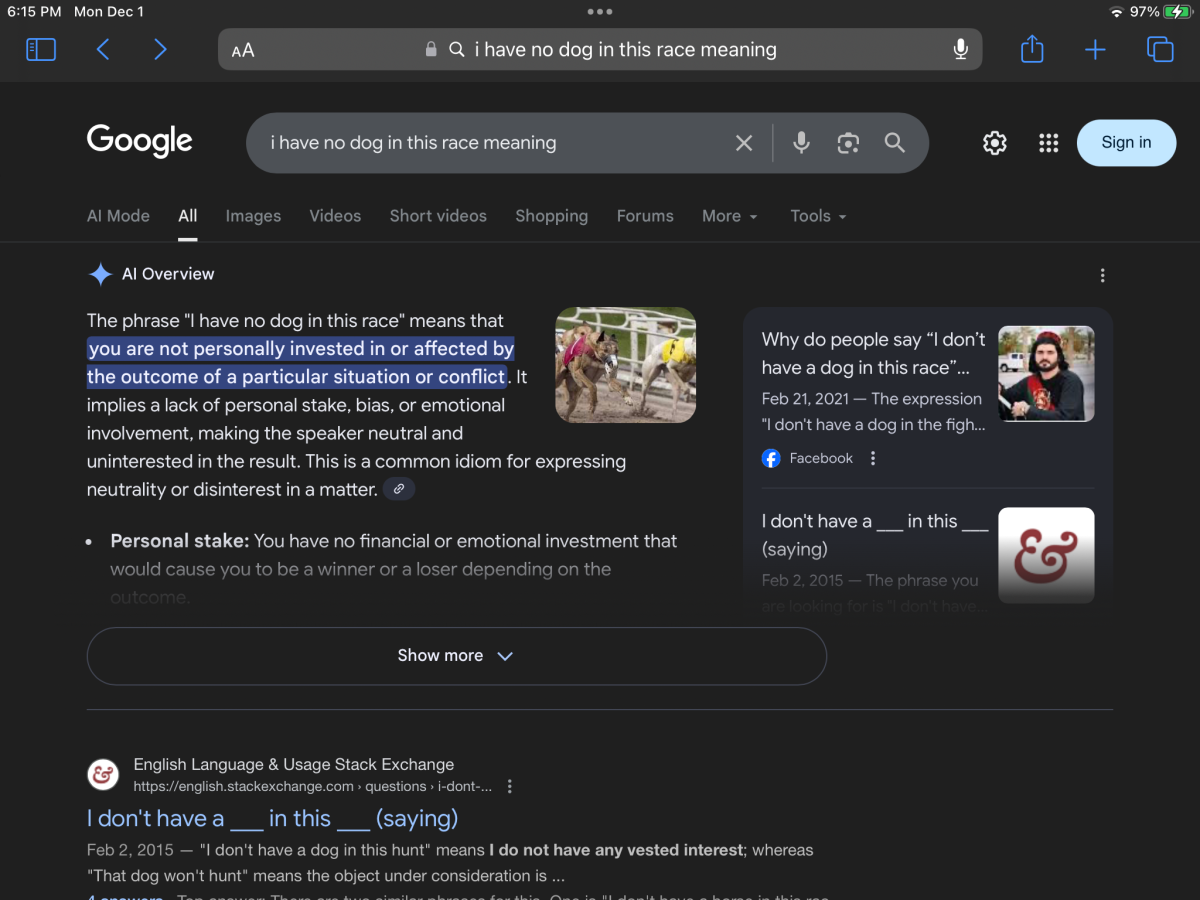Open the ampersand Stack Exchange thumbnail
The image size is (1200, 900).
click(1046, 555)
